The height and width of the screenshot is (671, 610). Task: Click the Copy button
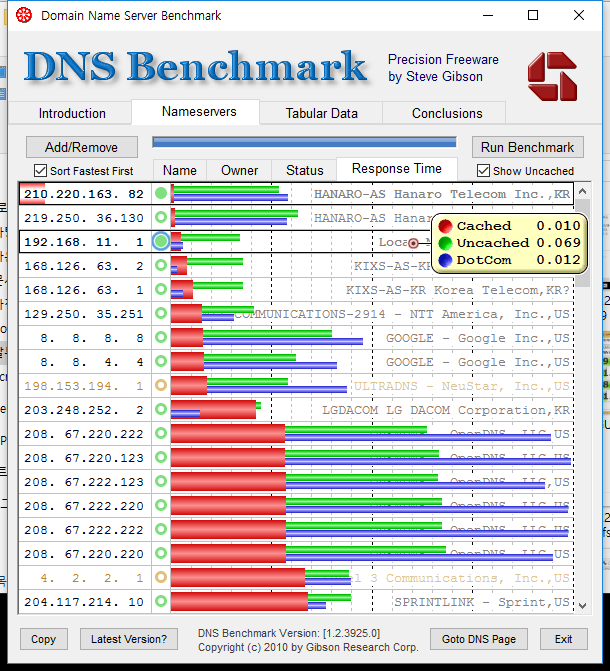(x=44, y=639)
